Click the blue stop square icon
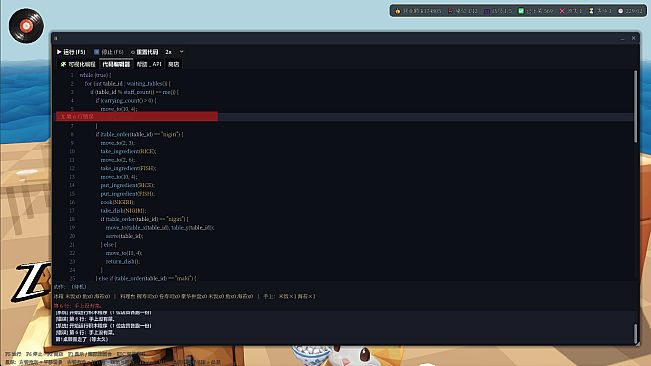 96,52
